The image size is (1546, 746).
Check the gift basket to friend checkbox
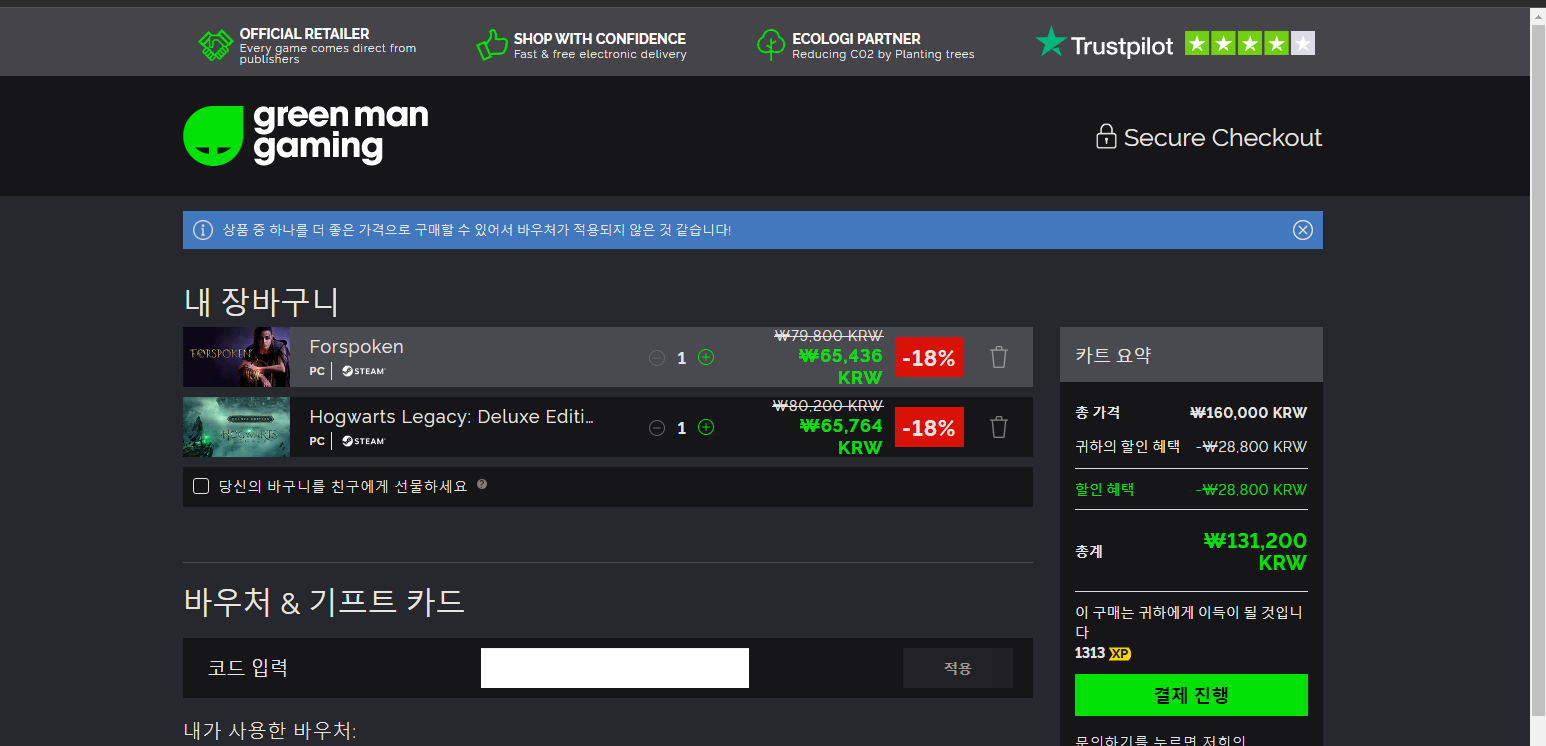point(201,486)
